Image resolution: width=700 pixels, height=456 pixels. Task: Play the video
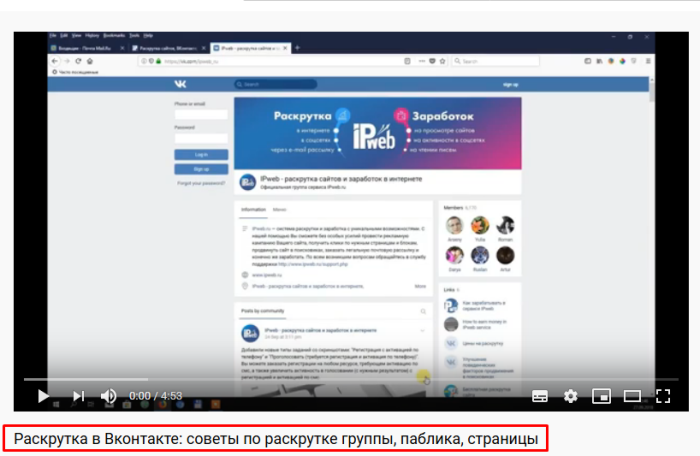click(43, 396)
